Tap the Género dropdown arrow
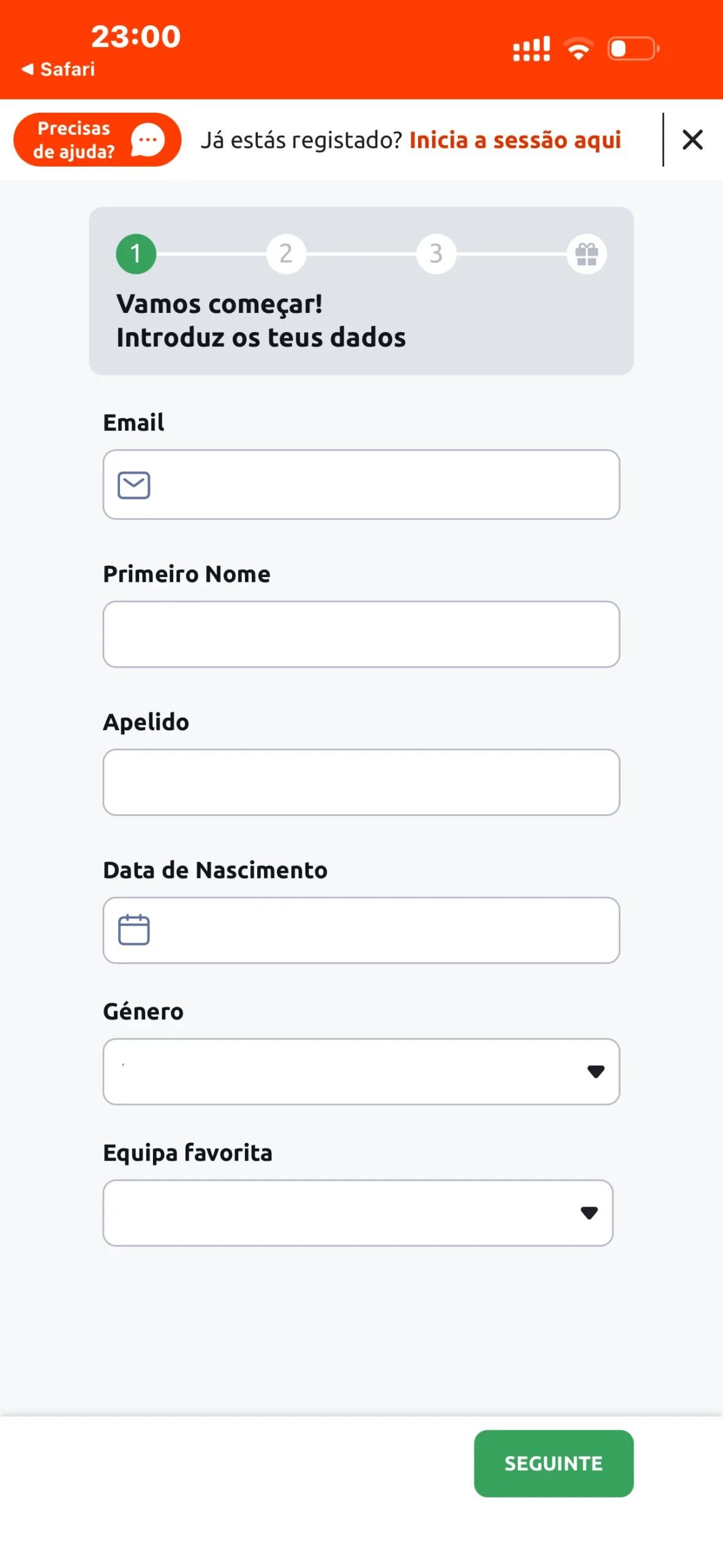 tap(595, 1071)
